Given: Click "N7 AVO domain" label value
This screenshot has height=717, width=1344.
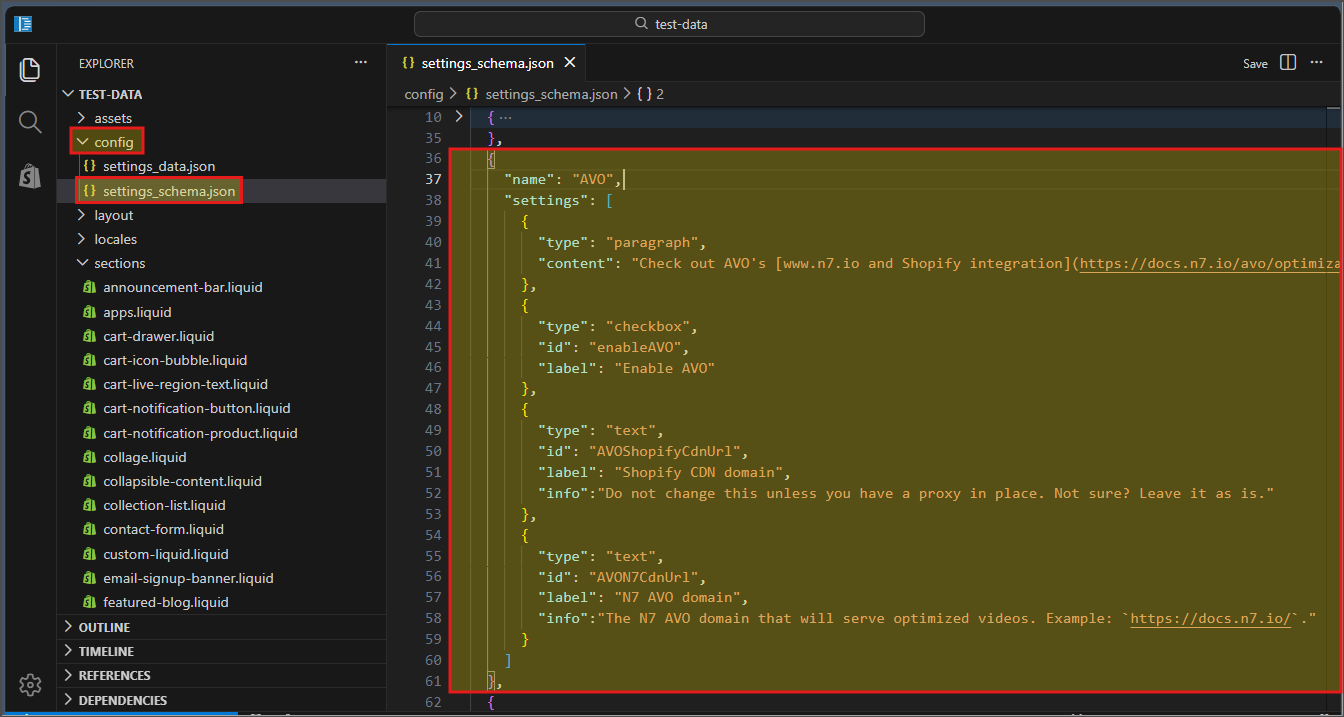Looking at the screenshot, I should click(x=677, y=598).
